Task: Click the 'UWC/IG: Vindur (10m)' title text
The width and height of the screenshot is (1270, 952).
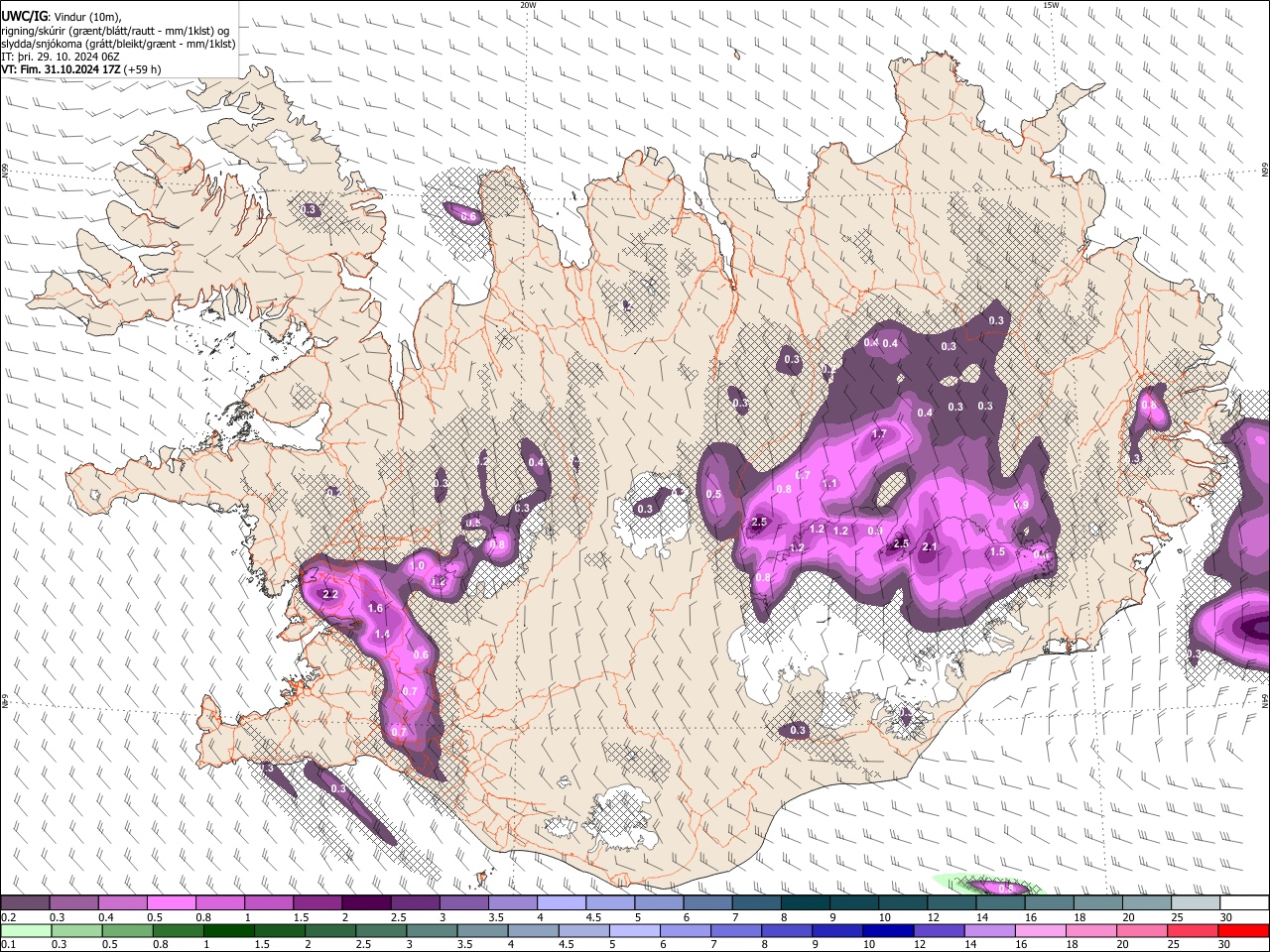Action: click(x=62, y=16)
